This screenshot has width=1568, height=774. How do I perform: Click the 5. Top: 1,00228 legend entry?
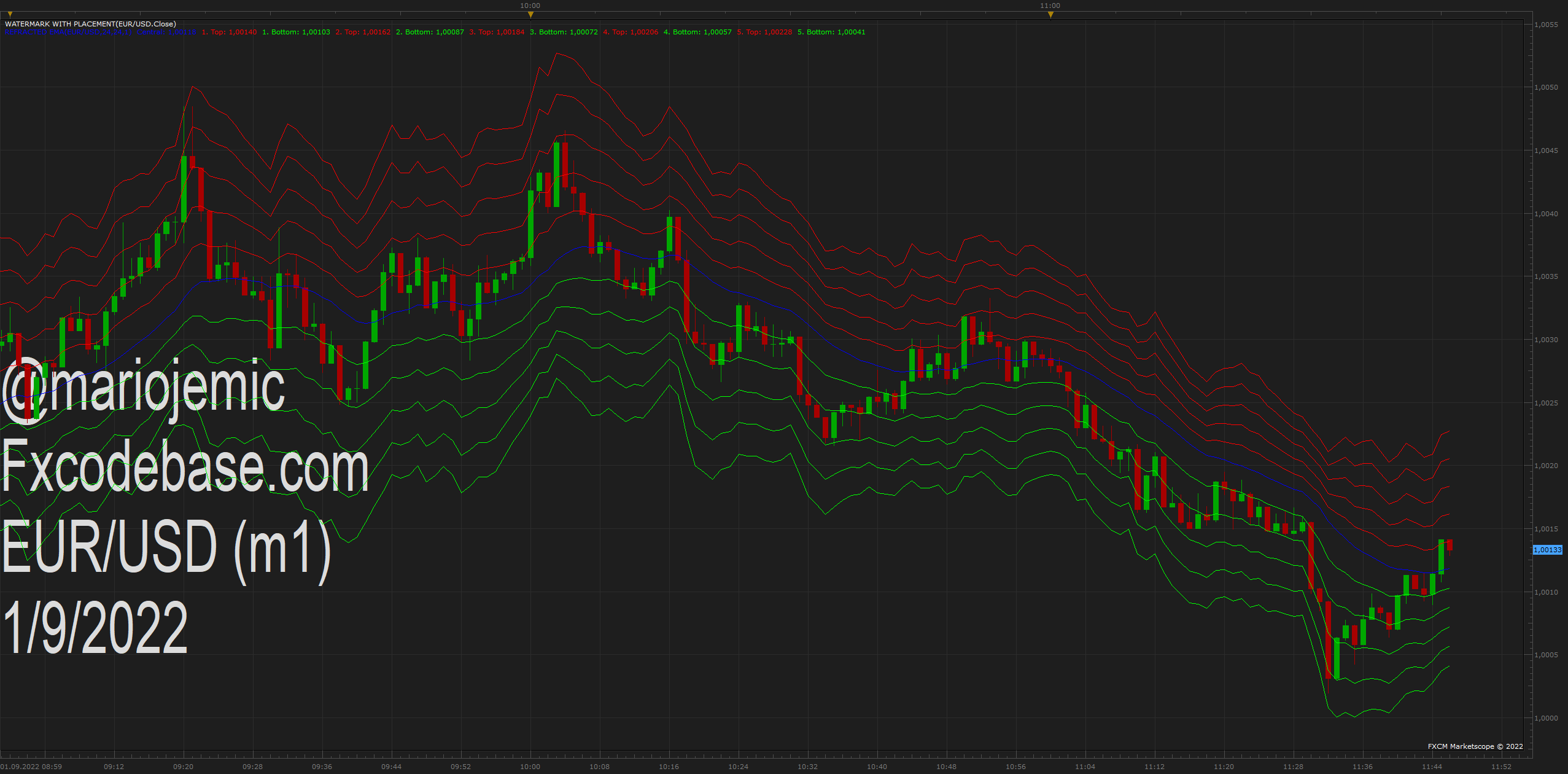(764, 32)
